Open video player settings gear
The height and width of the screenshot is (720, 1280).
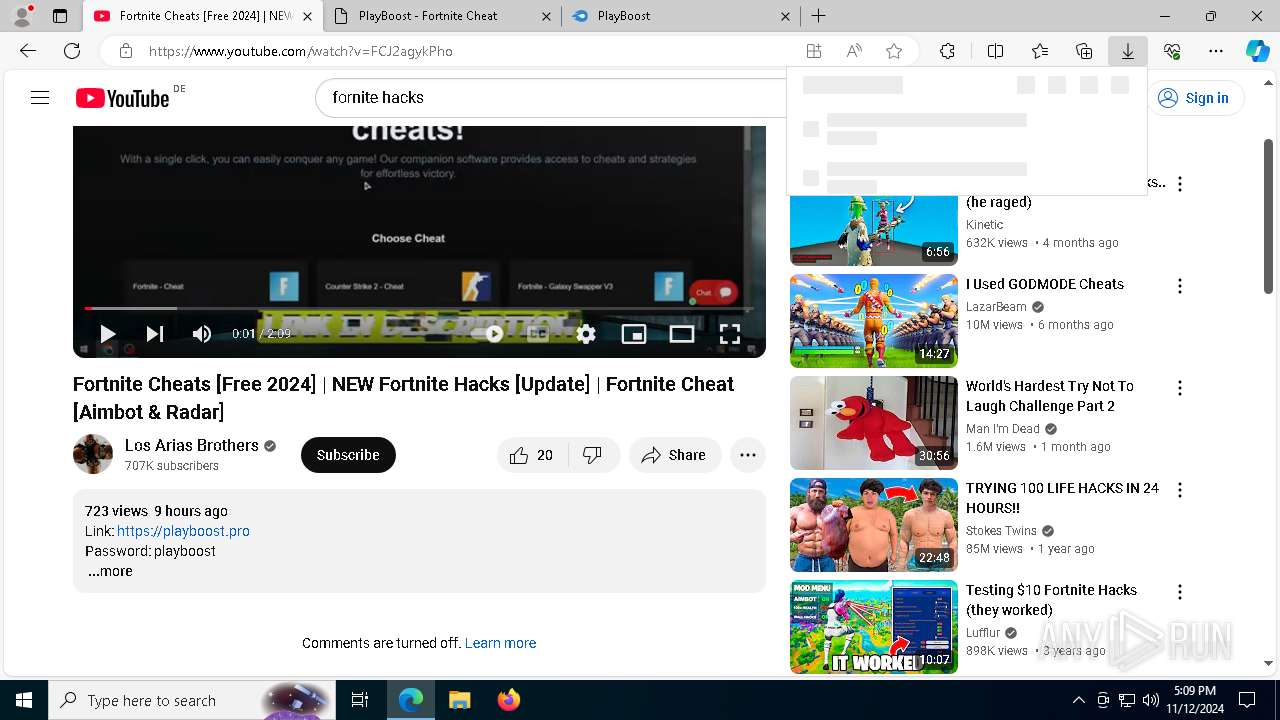pyautogui.click(x=586, y=334)
